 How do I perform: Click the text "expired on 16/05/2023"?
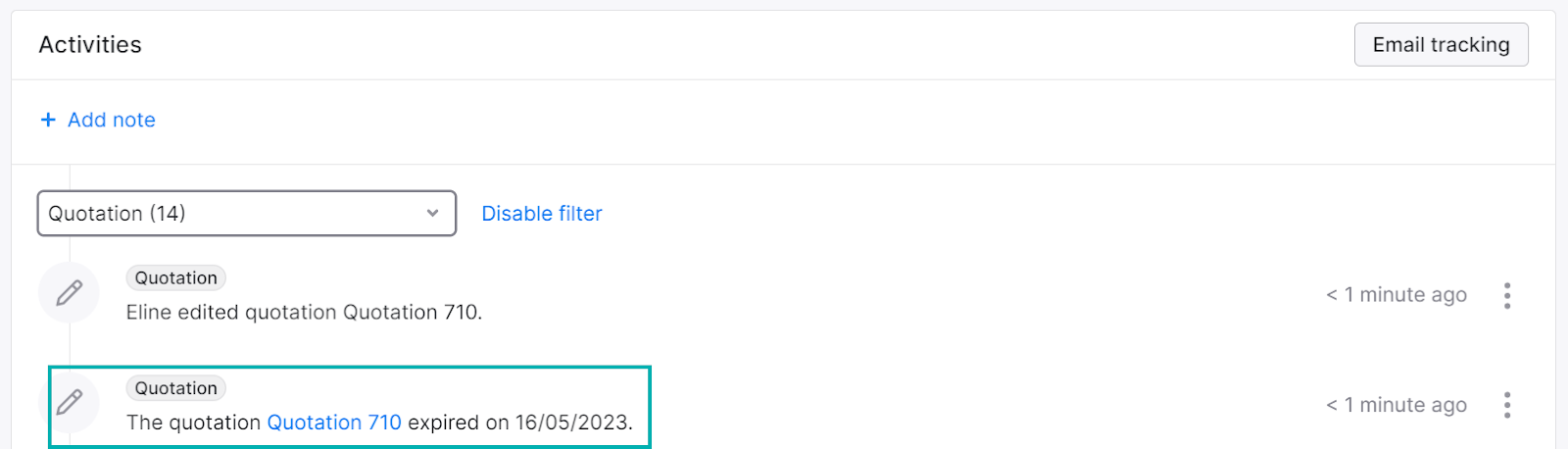[x=519, y=423]
